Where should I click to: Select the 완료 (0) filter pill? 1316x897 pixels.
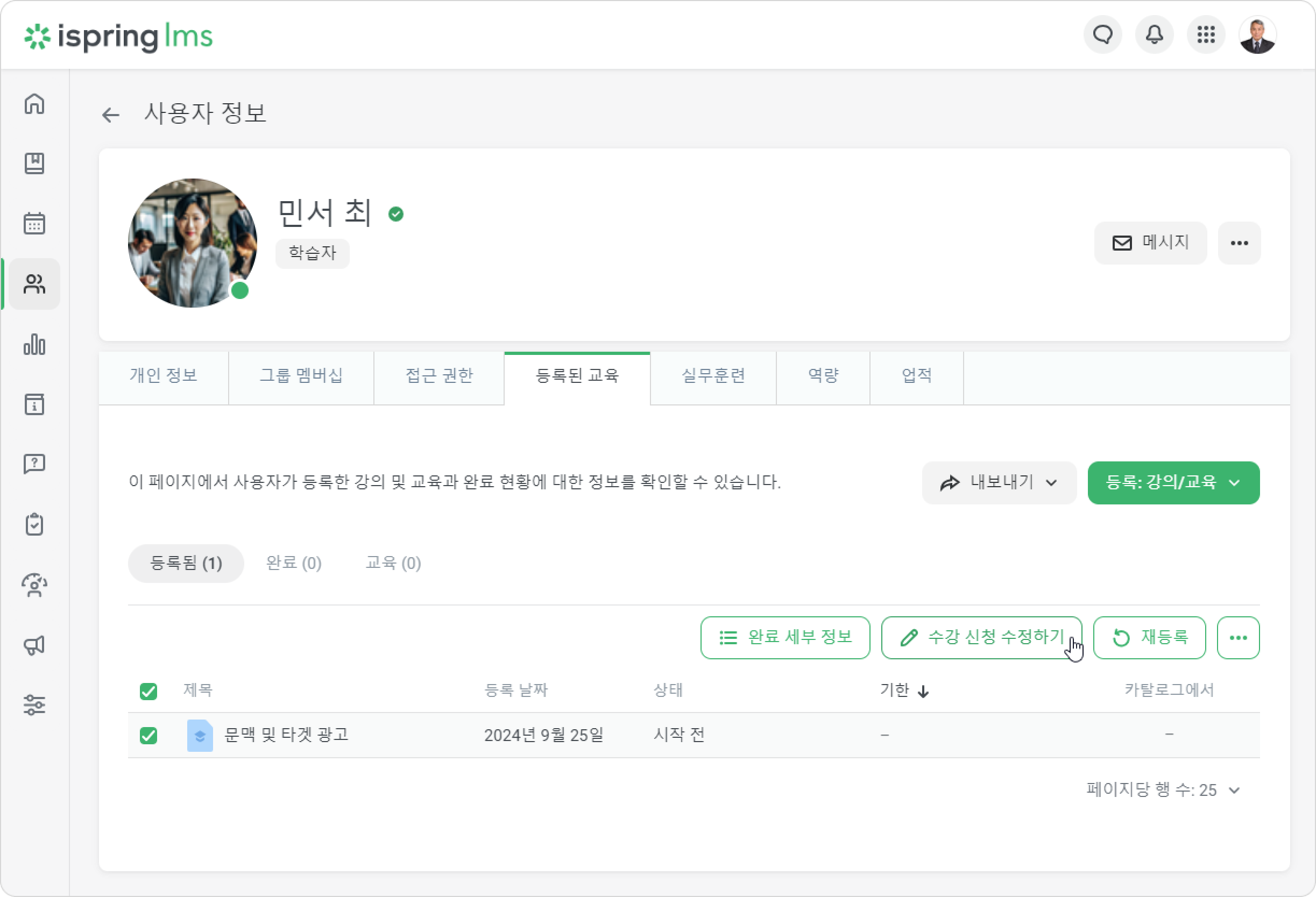click(294, 563)
